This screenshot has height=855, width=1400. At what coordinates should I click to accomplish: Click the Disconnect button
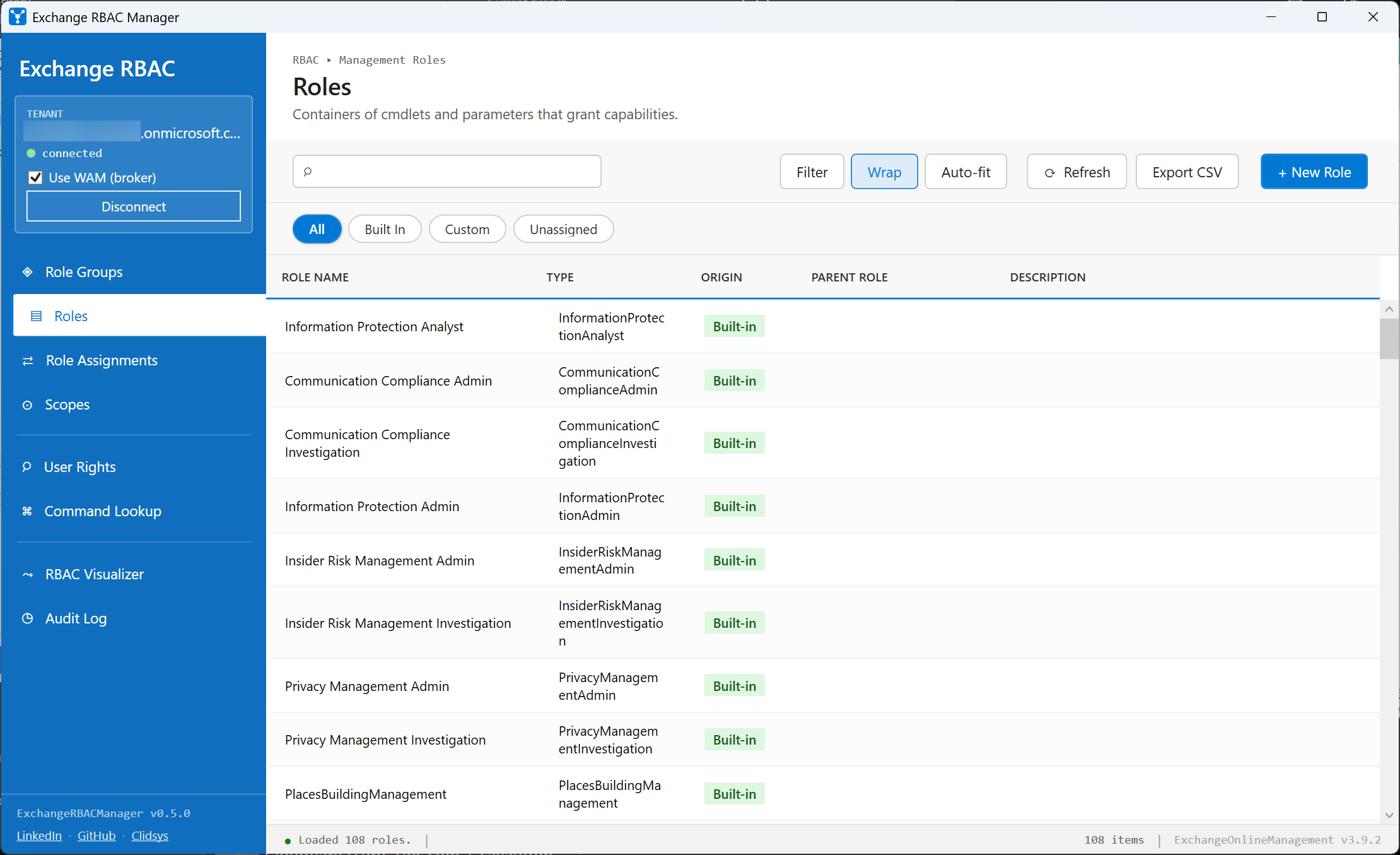(134, 206)
